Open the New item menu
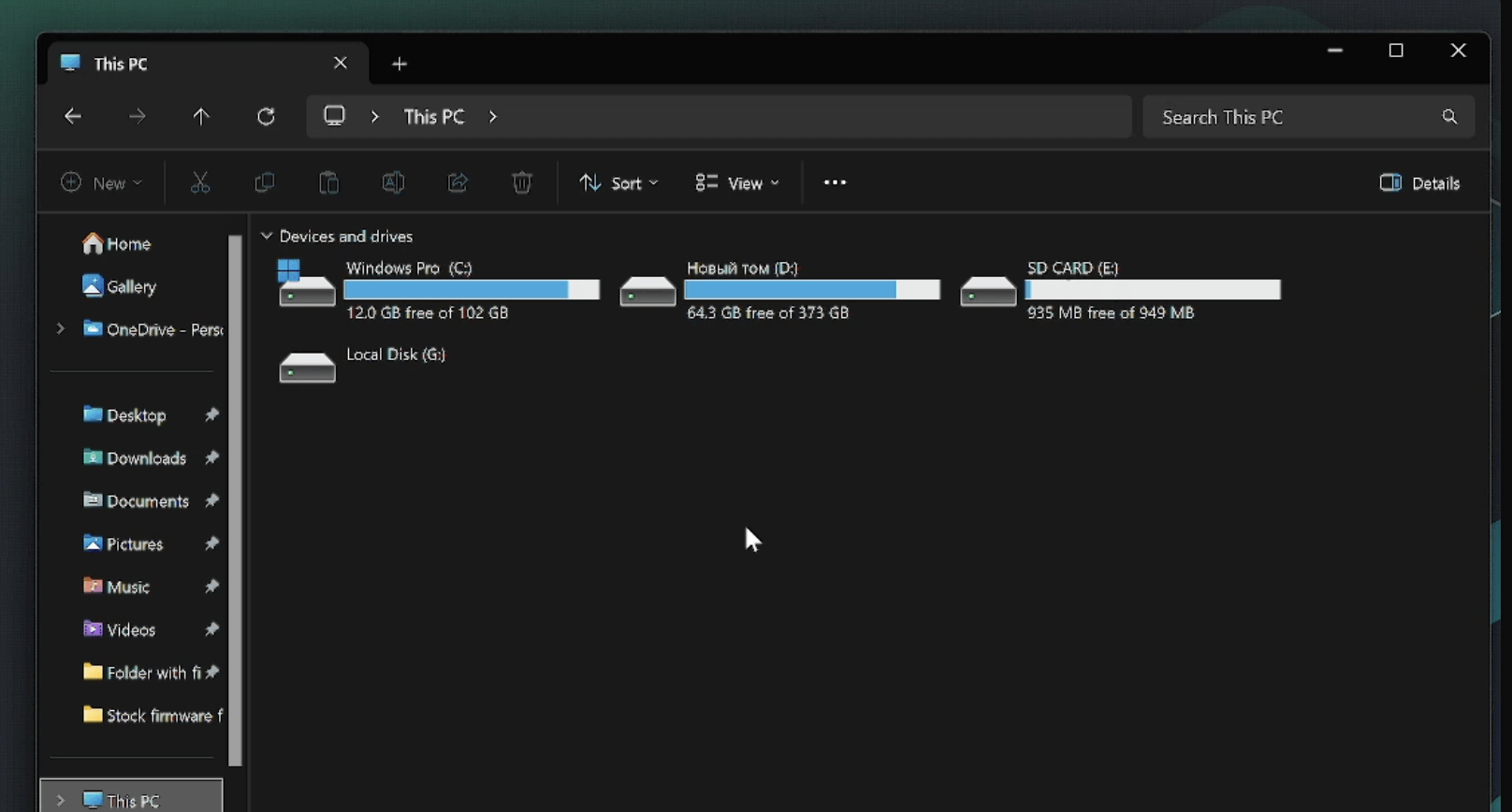Viewport: 1512px width, 812px height. tap(101, 183)
